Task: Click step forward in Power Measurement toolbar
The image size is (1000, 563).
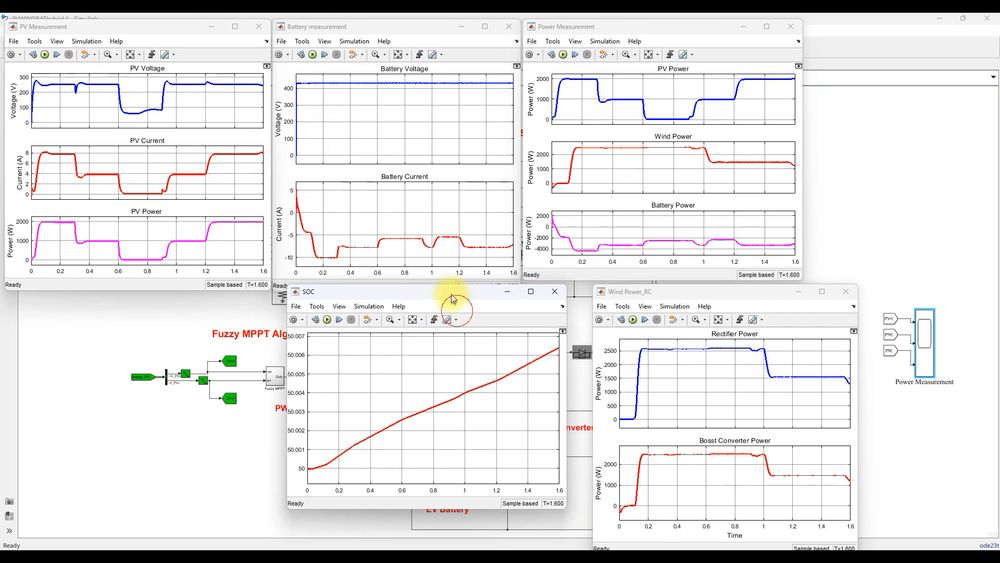Action: (575, 55)
